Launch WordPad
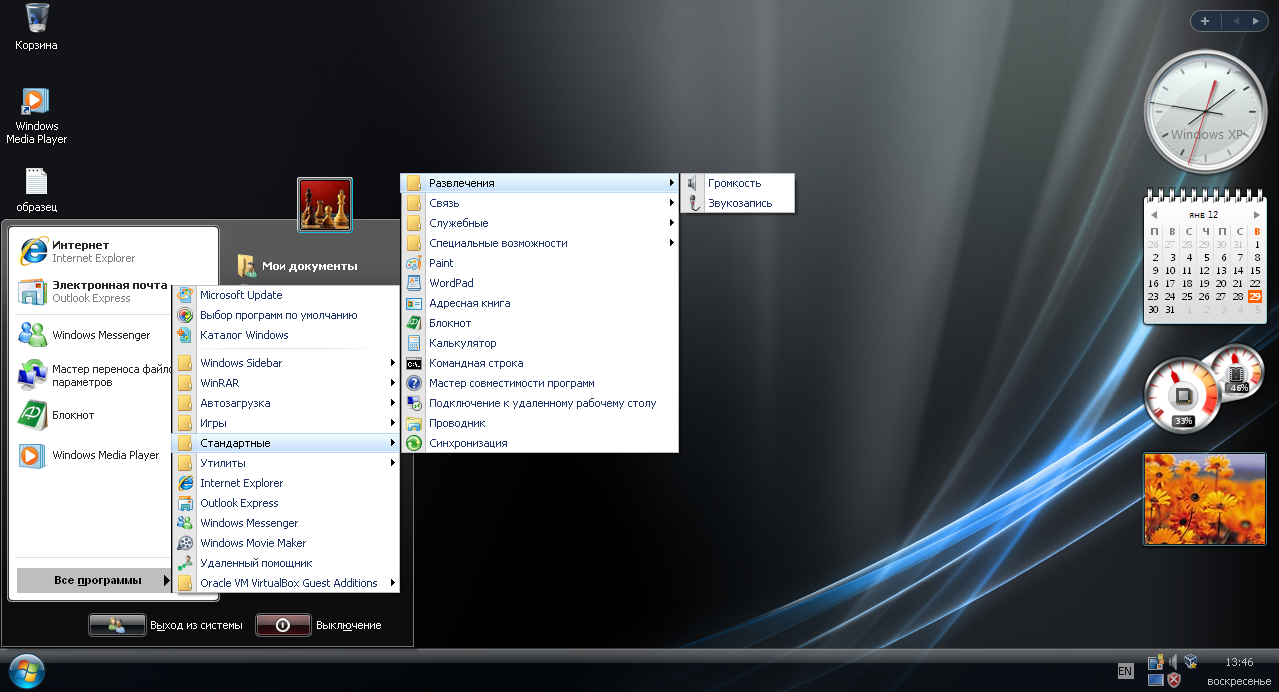Image resolution: width=1279 pixels, height=692 pixels. (x=540, y=283)
